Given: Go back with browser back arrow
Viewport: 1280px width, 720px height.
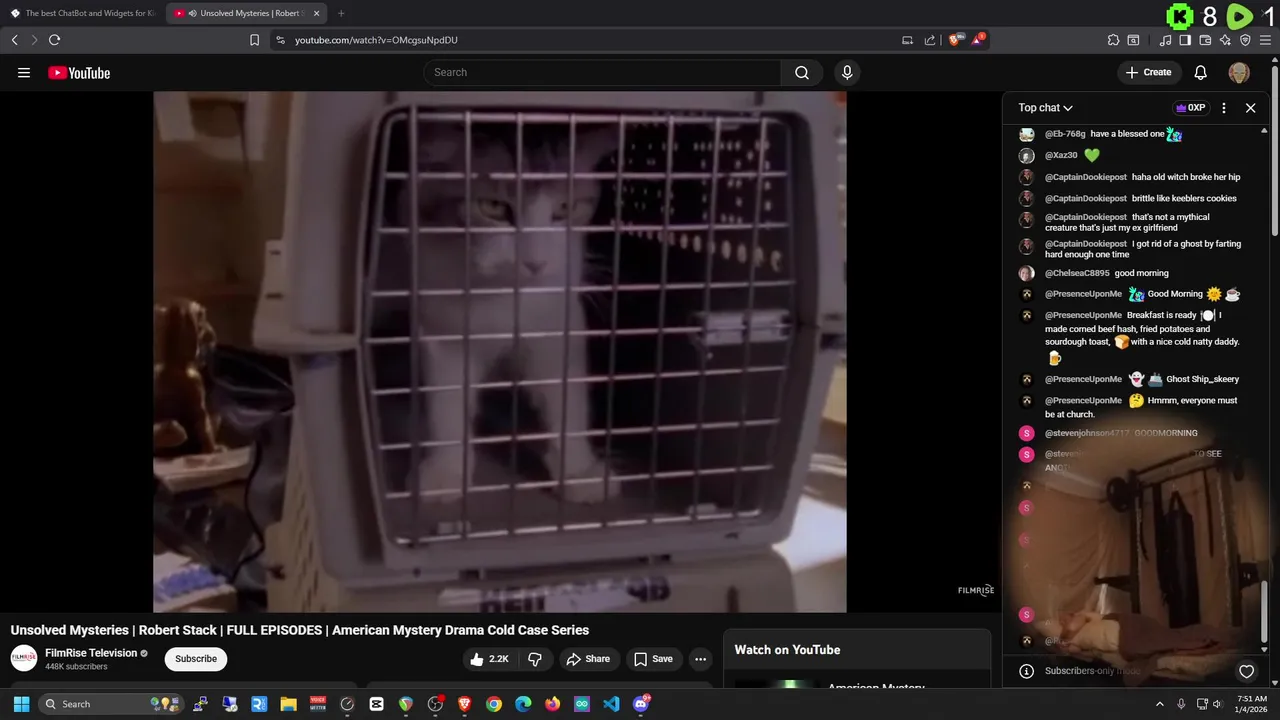Looking at the screenshot, I should [x=14, y=40].
